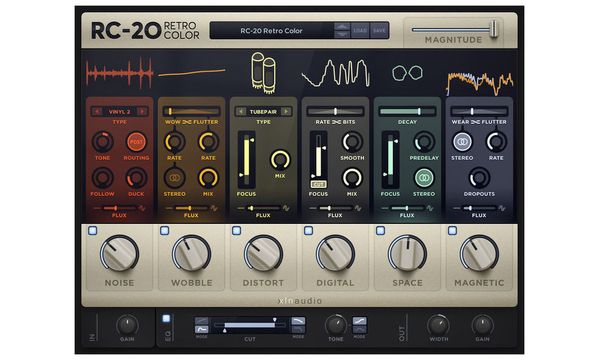Click the Wobble module flux waveform icon
Screen dimensions: 600x360
coord(214,208)
